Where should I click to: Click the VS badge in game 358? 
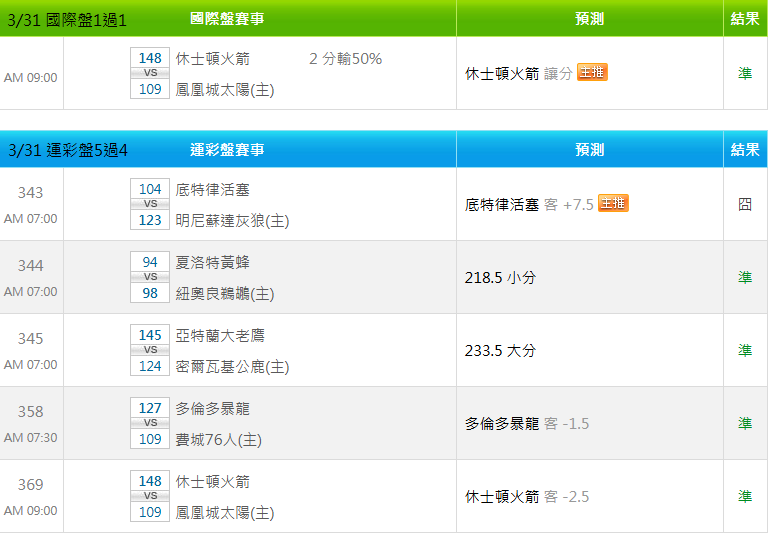pyautogui.click(x=150, y=423)
